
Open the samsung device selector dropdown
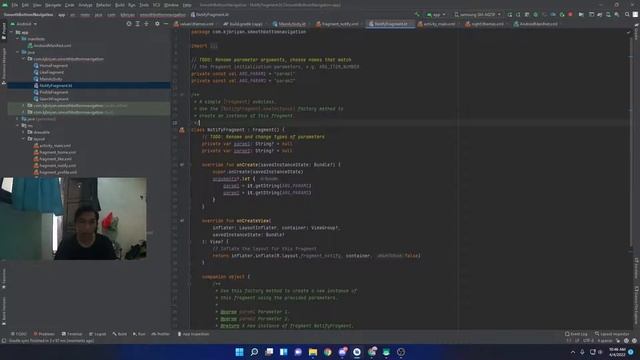(477, 15)
